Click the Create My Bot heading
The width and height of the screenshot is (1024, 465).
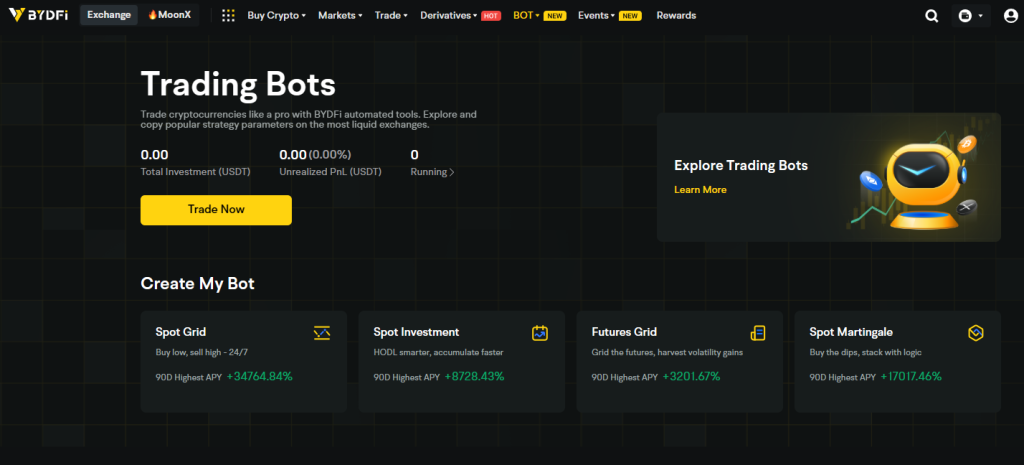coord(197,283)
